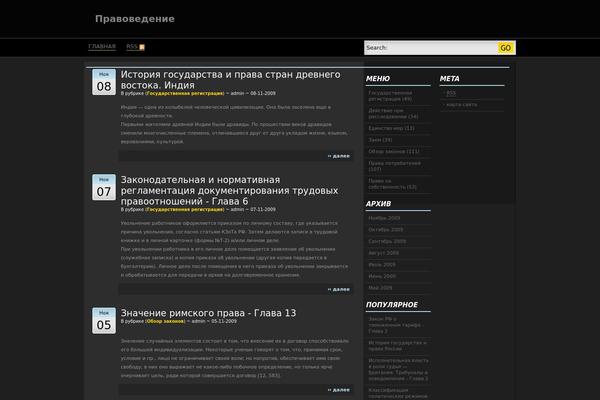The width and height of the screenshot is (600, 400).
Task: Click the date badge showing 08
Action: click(x=104, y=82)
